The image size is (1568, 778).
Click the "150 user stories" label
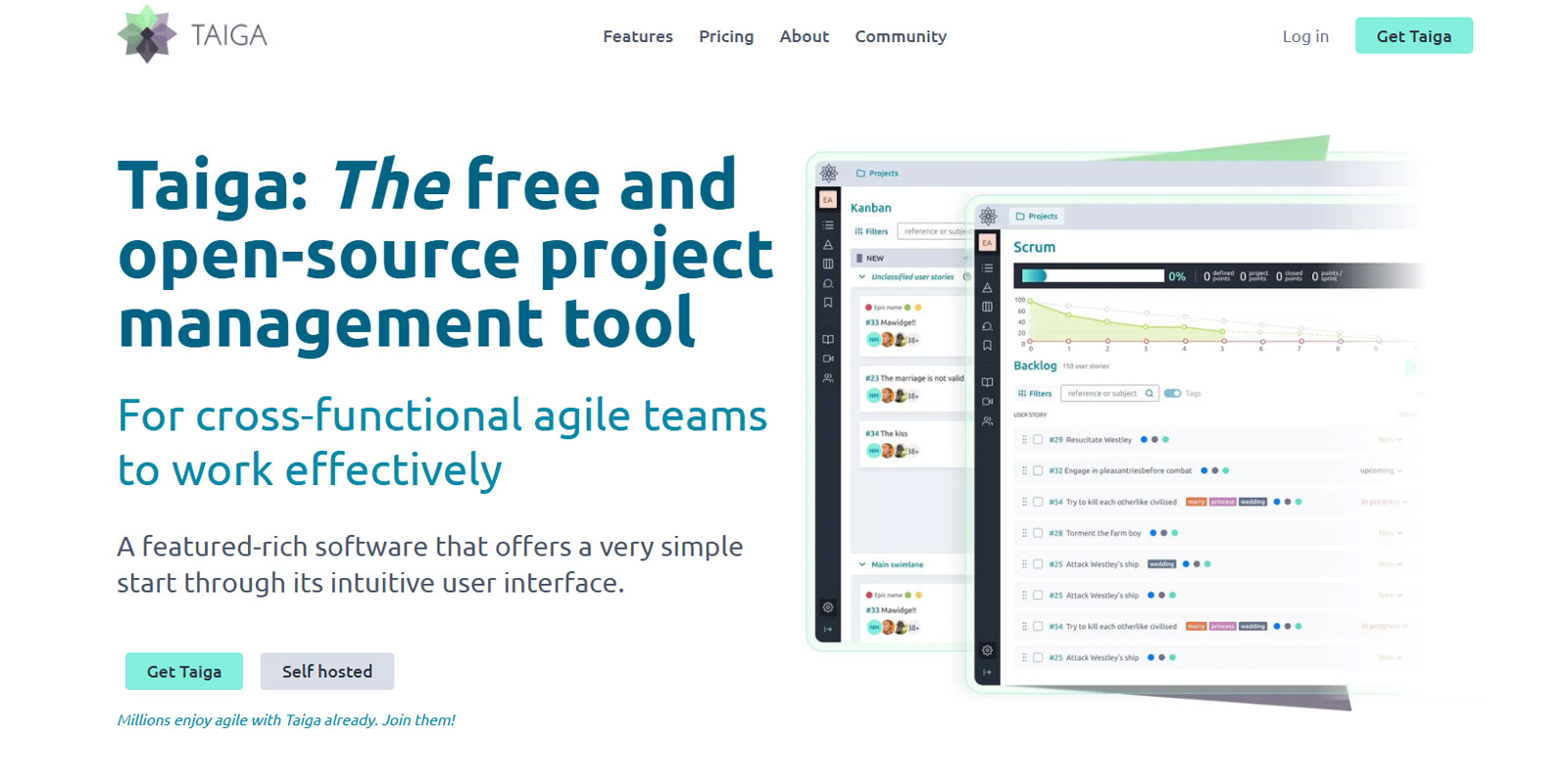click(x=1086, y=366)
